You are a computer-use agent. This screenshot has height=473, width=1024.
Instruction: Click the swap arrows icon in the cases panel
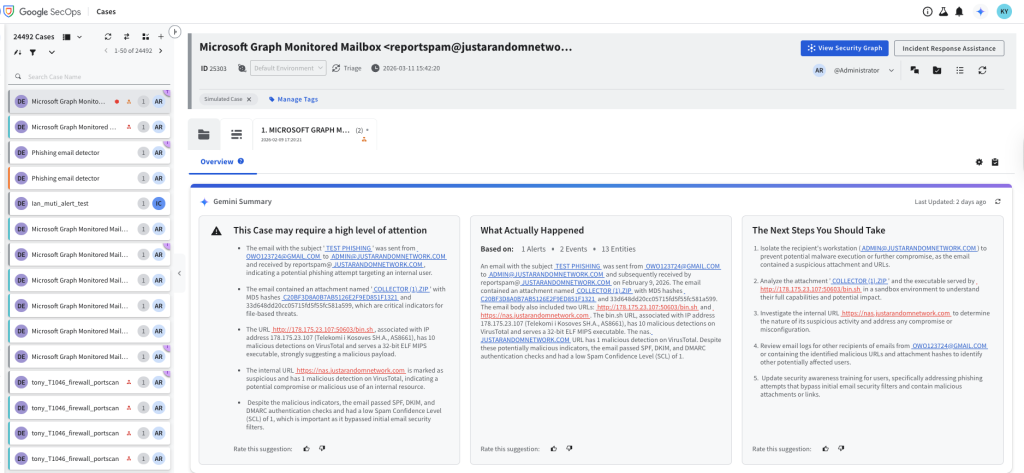(x=127, y=37)
